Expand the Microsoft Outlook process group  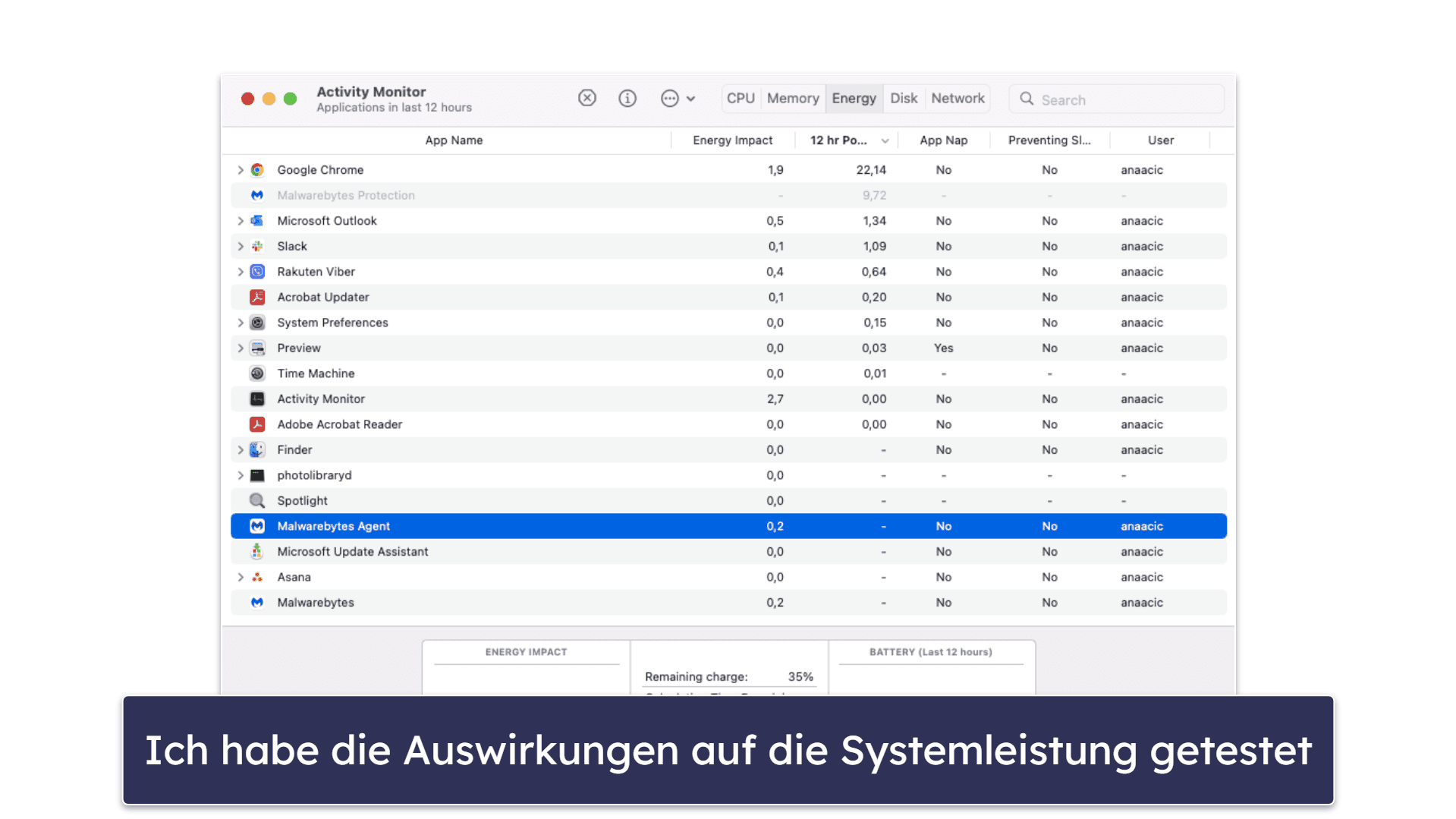coord(241,221)
